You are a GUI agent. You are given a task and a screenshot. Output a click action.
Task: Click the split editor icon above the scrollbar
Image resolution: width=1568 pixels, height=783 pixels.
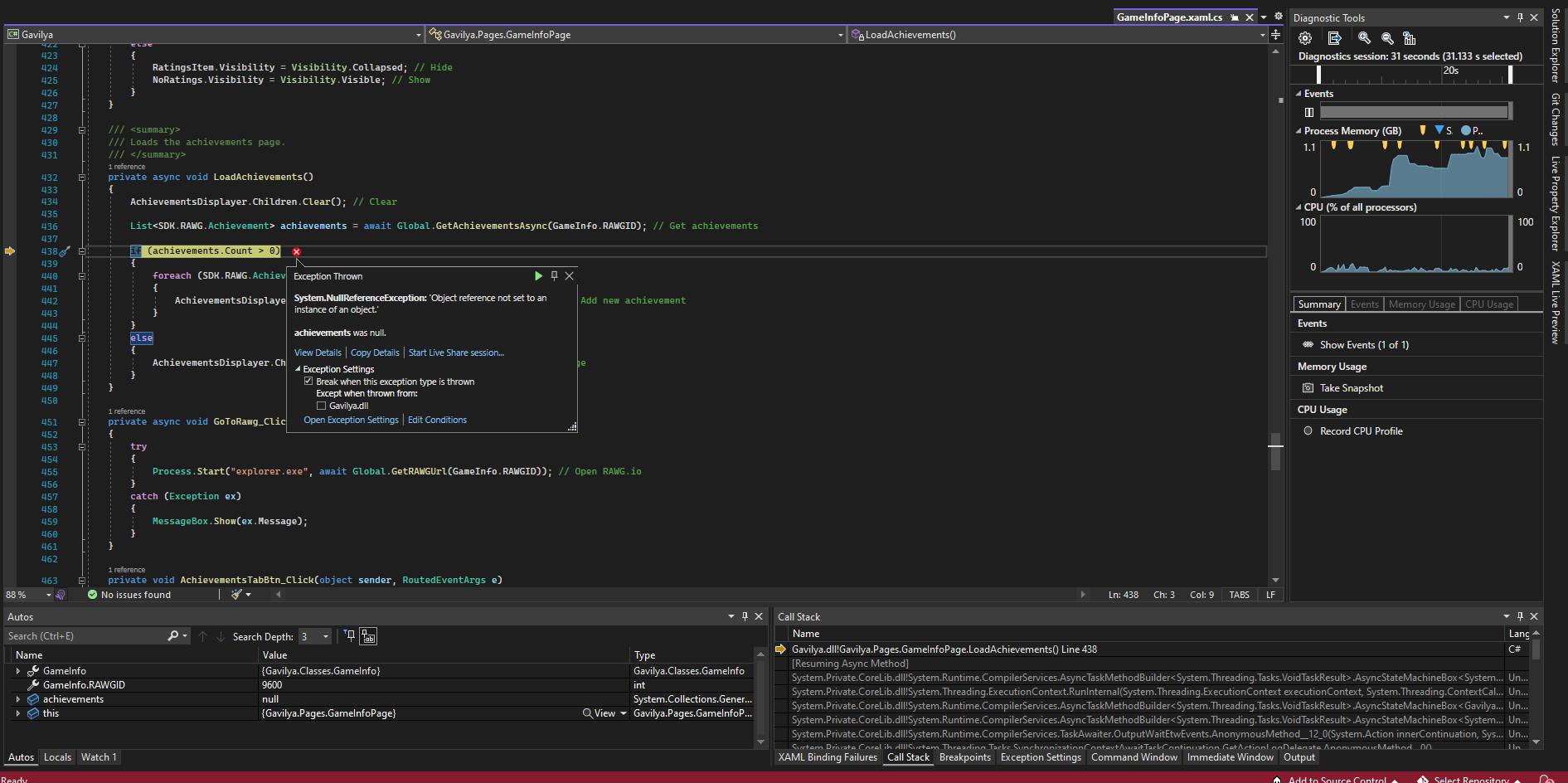1275,35
